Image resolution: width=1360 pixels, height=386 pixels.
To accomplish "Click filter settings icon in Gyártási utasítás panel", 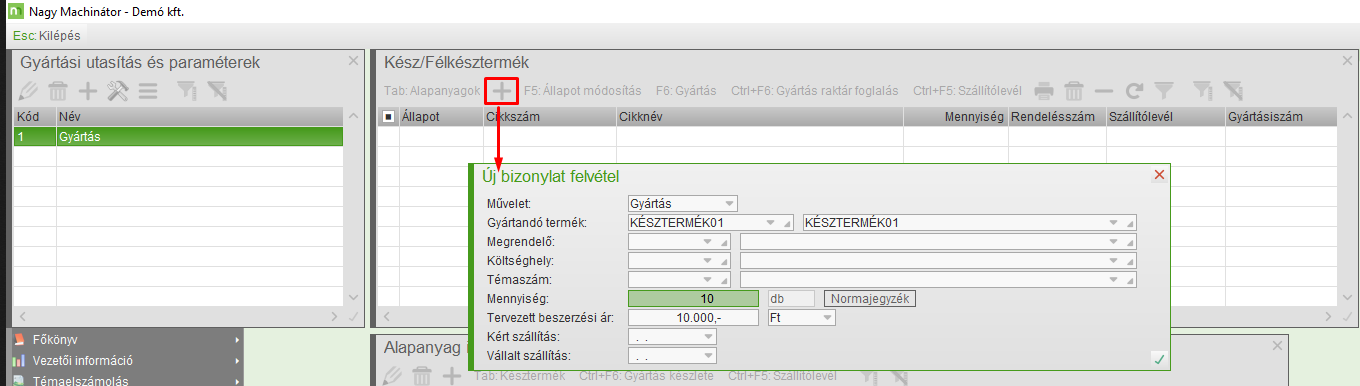I will [187, 91].
